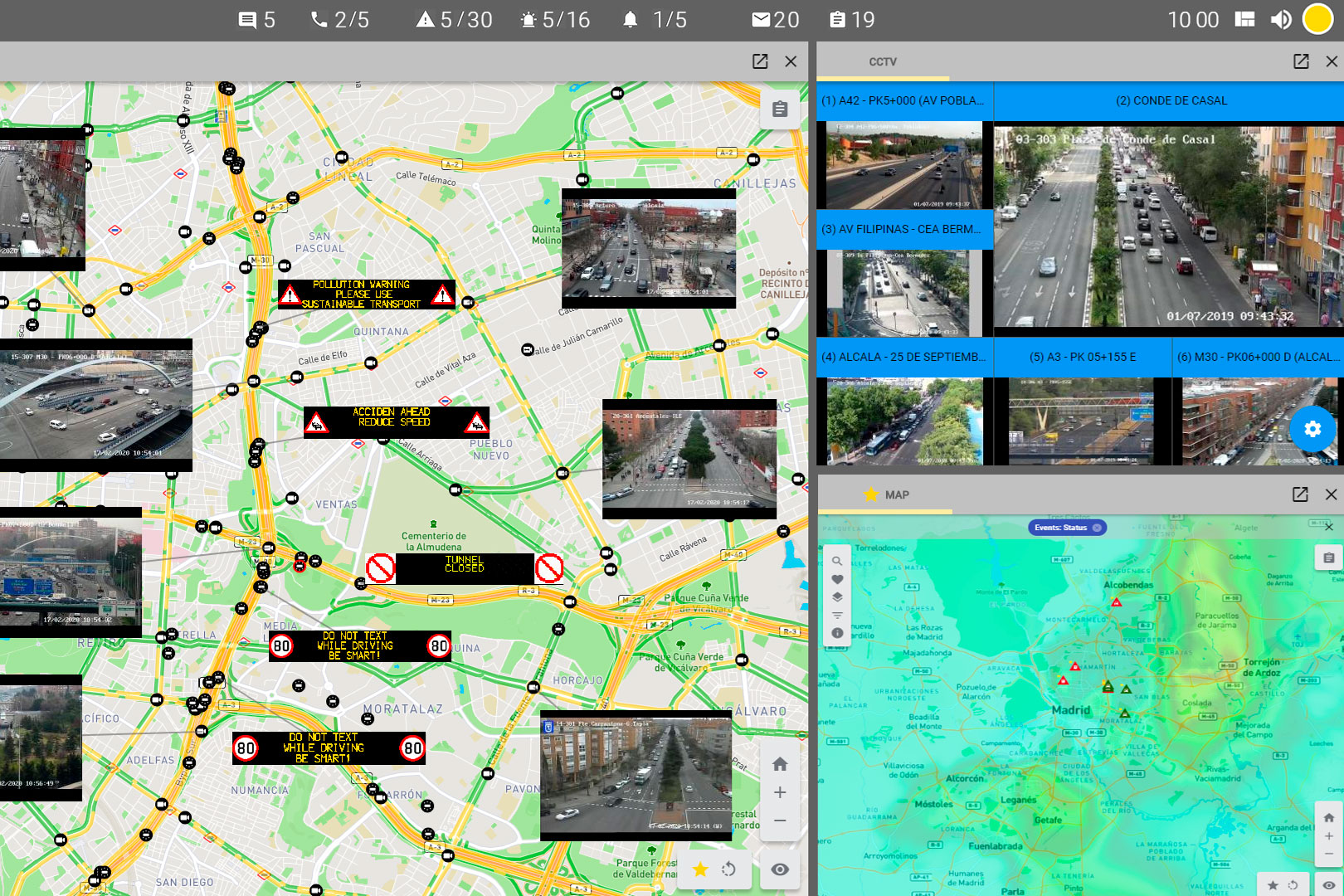The width and height of the screenshot is (1344, 896).
Task: Click the notification bell icon
Action: coord(631,20)
